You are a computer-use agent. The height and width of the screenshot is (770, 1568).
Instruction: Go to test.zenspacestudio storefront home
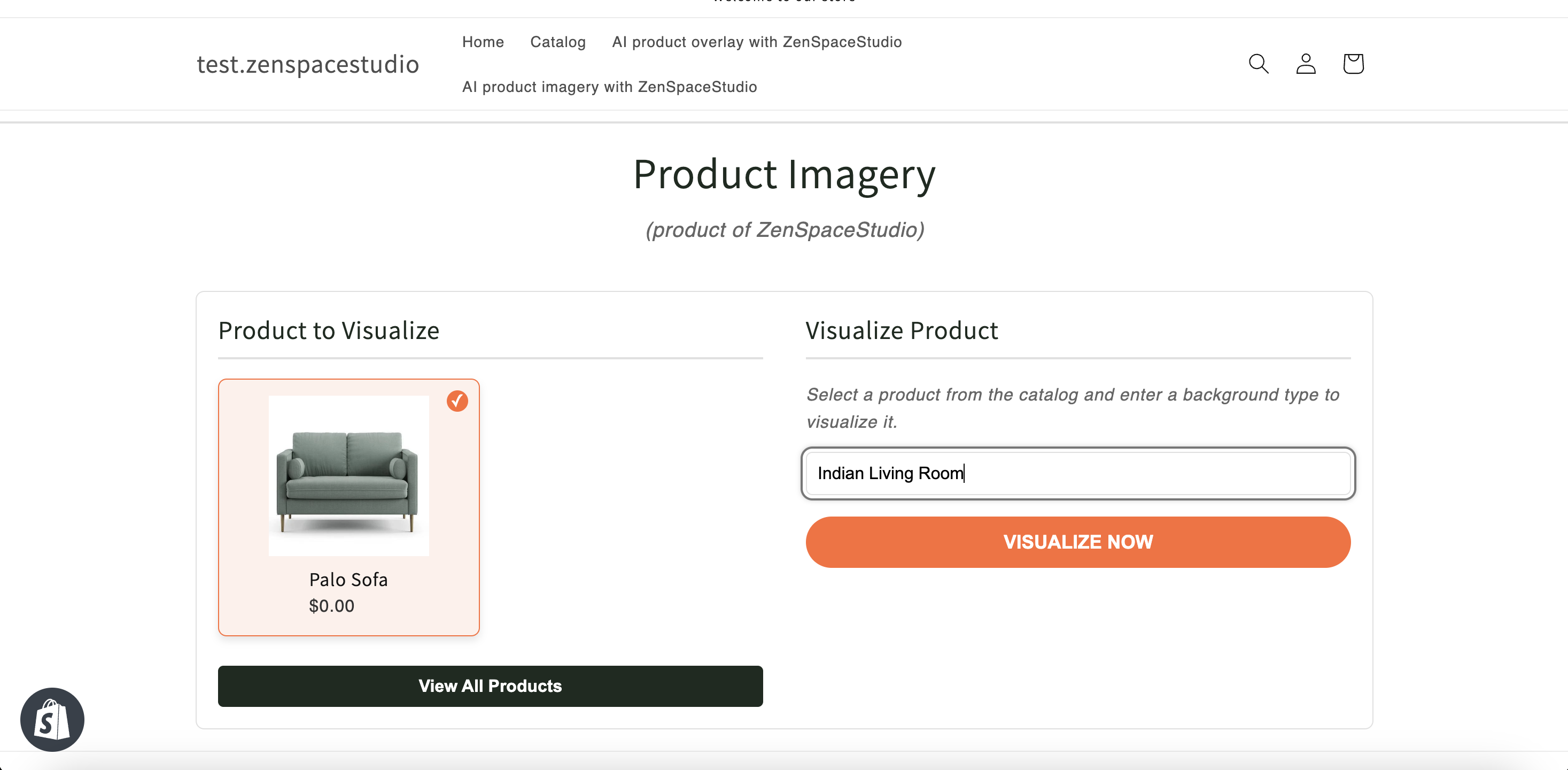(308, 64)
